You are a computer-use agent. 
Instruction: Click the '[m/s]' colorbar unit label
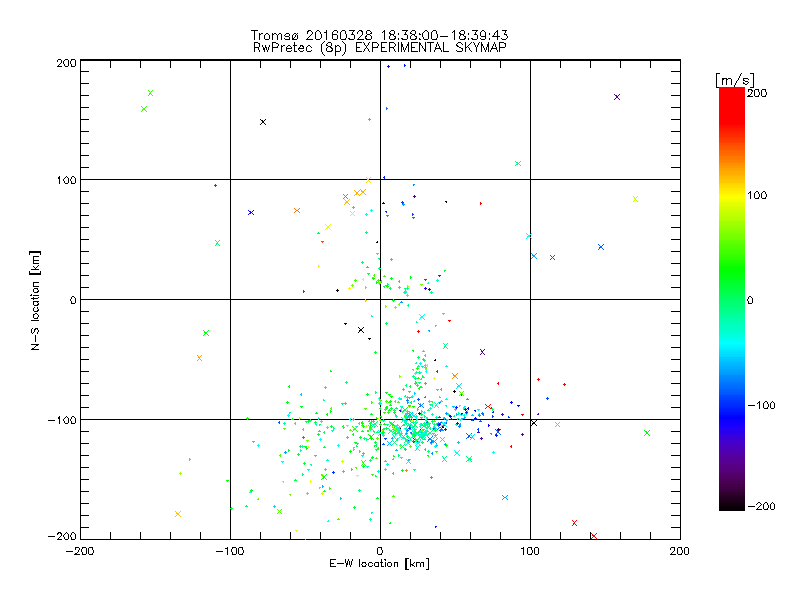click(x=735, y=80)
